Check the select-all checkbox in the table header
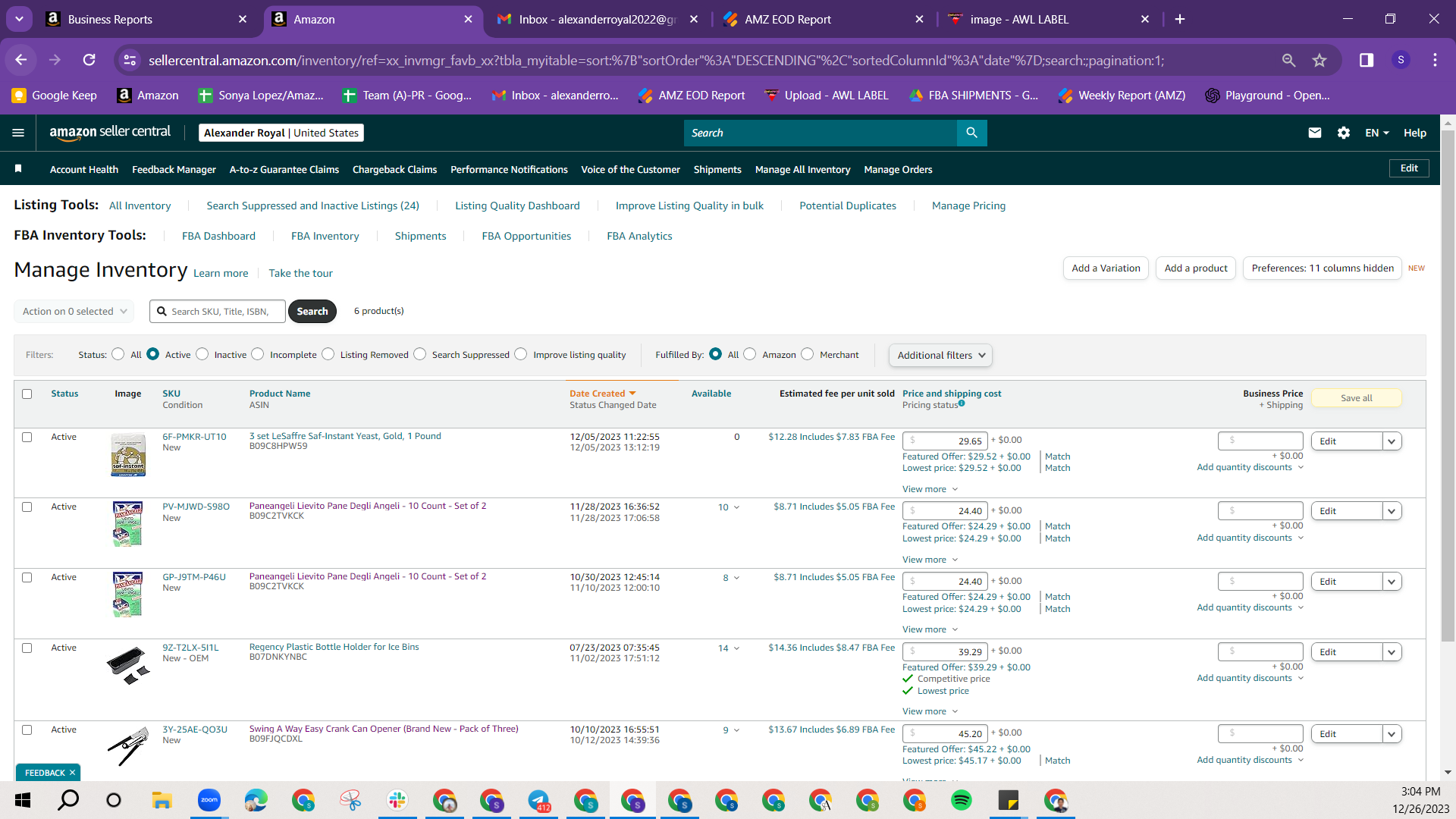The height and width of the screenshot is (819, 1456). click(27, 394)
